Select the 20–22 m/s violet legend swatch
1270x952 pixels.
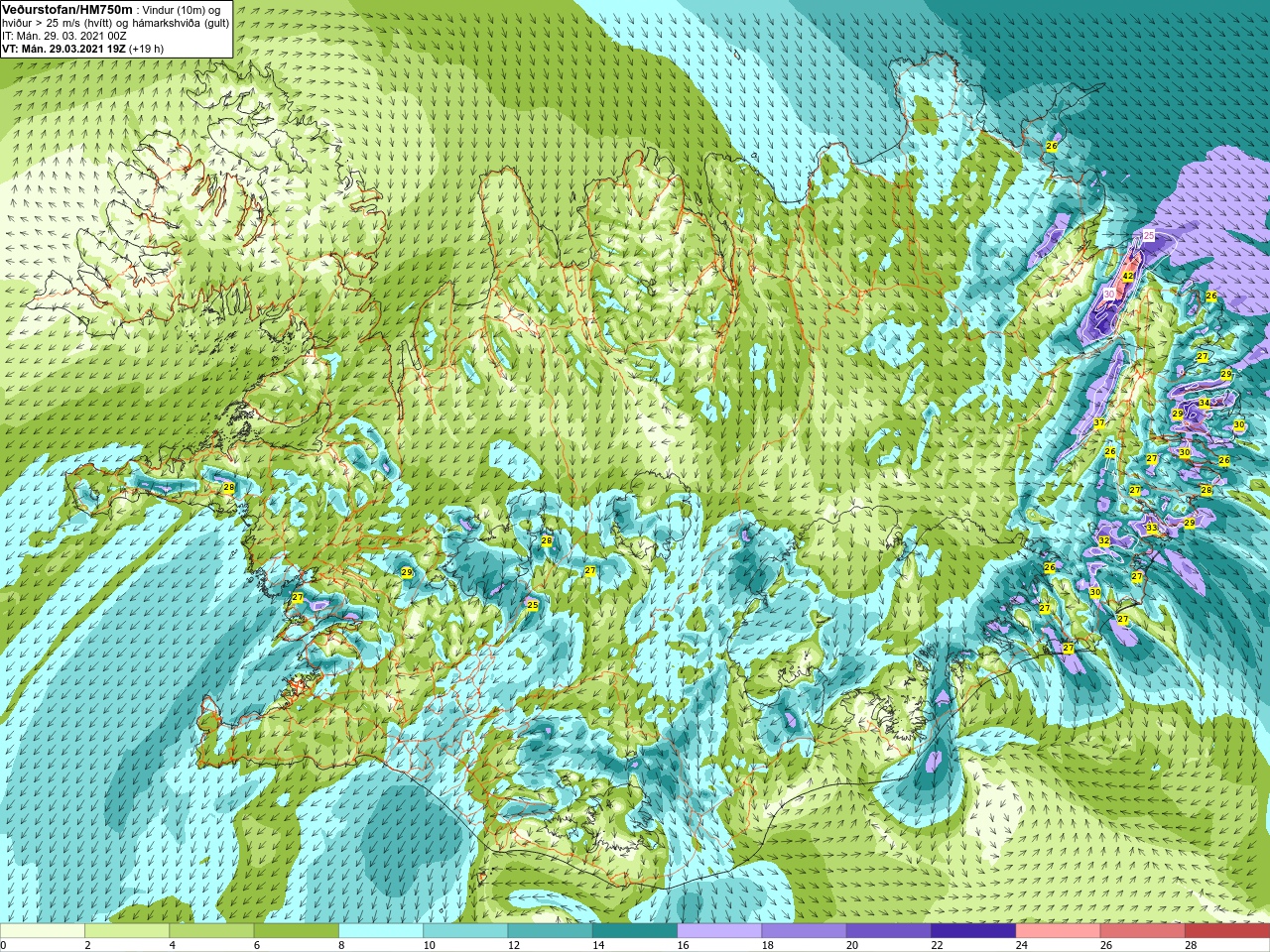[x=888, y=931]
